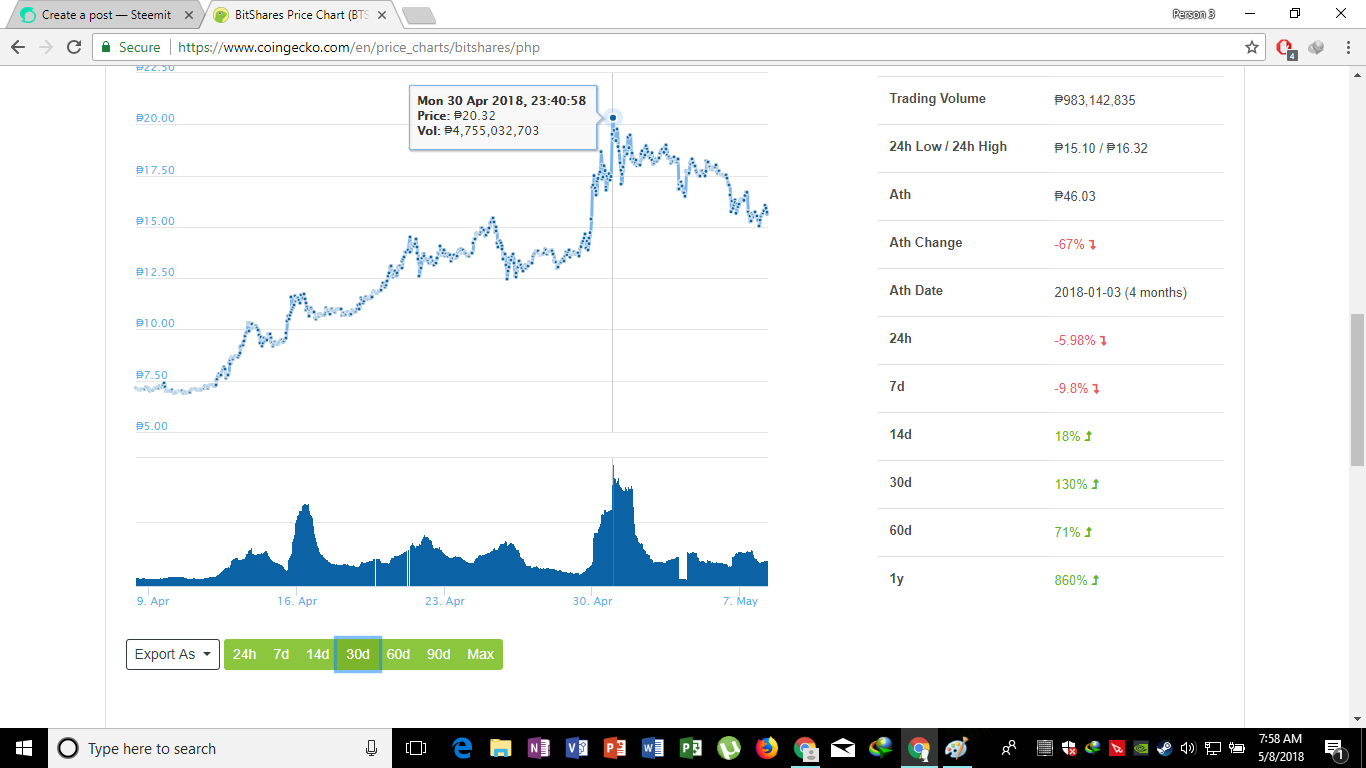
Task: Click the Ath value ₱46.03
Action: pos(1075,196)
